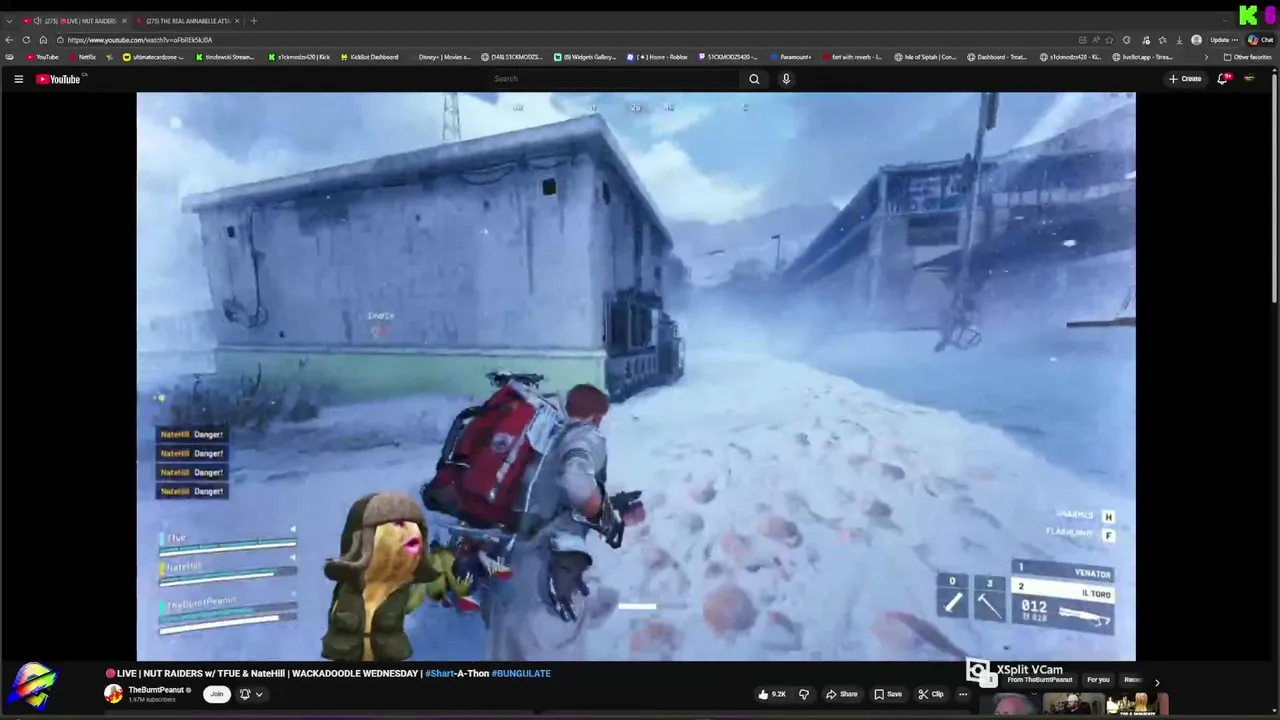Close THE REAL ANNABELLE tab

tap(237, 21)
